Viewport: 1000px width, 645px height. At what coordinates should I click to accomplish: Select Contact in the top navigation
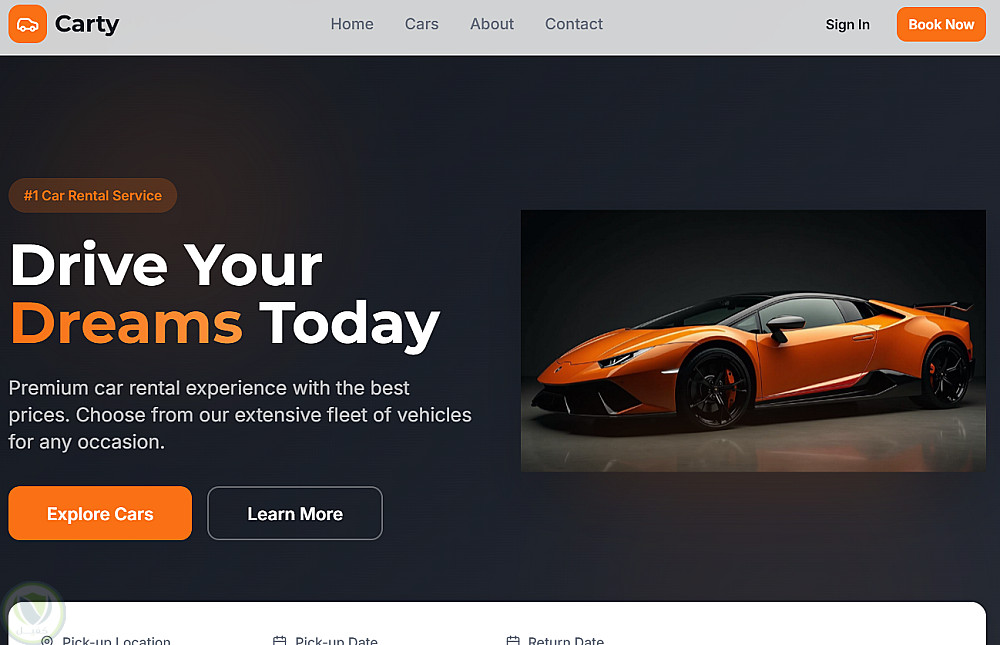pos(573,24)
